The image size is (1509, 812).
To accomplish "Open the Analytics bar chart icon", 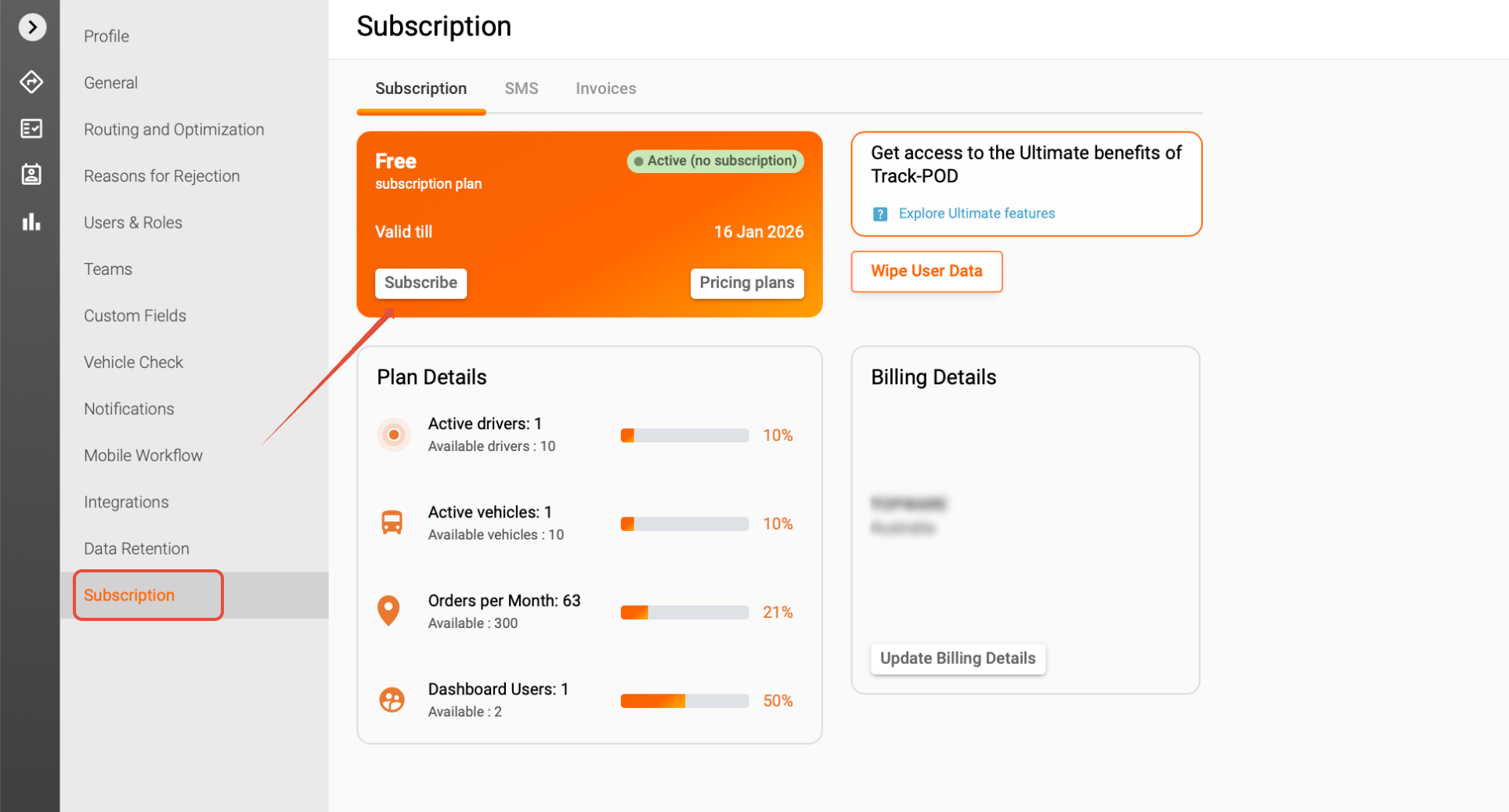I will pos(31,222).
